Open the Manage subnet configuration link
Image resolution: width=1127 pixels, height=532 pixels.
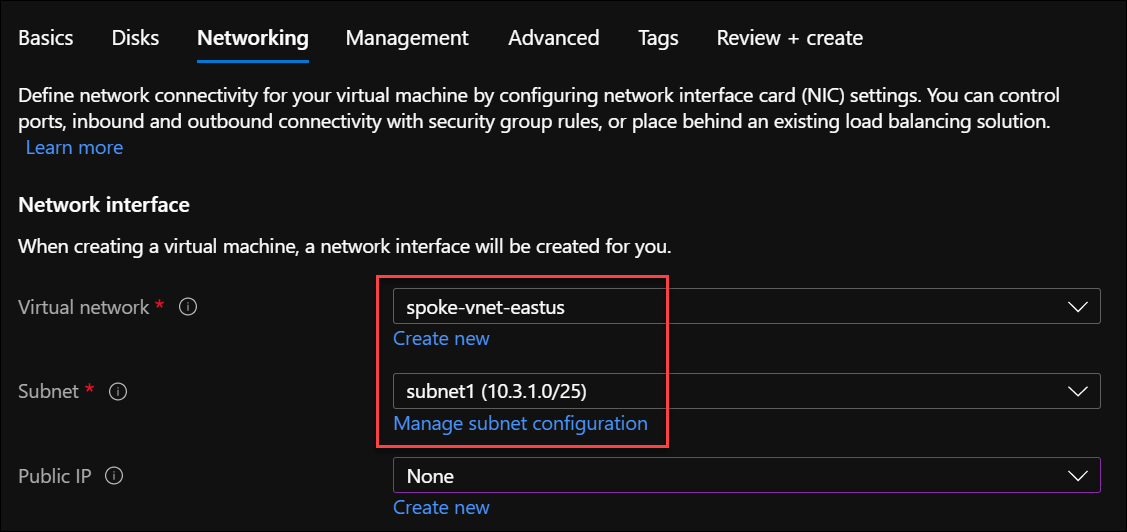(x=520, y=423)
